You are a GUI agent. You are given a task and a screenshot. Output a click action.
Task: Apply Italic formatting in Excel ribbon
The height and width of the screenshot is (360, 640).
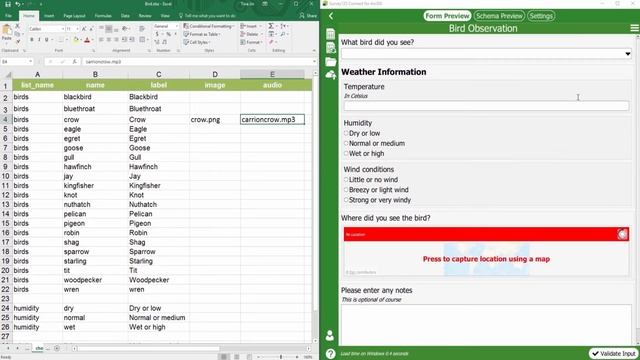pyautogui.click(x=39, y=40)
